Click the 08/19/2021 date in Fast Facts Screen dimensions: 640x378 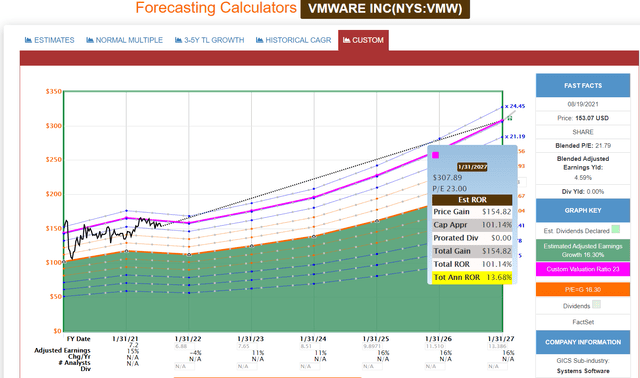(x=583, y=104)
